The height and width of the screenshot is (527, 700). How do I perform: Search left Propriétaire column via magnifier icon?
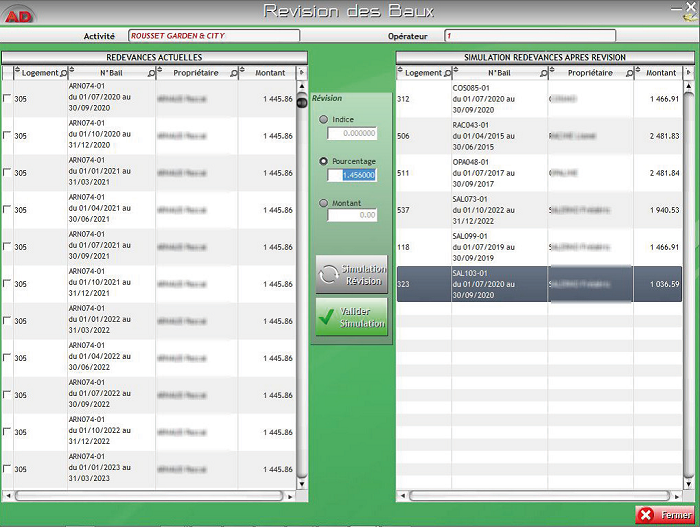click(x=235, y=73)
